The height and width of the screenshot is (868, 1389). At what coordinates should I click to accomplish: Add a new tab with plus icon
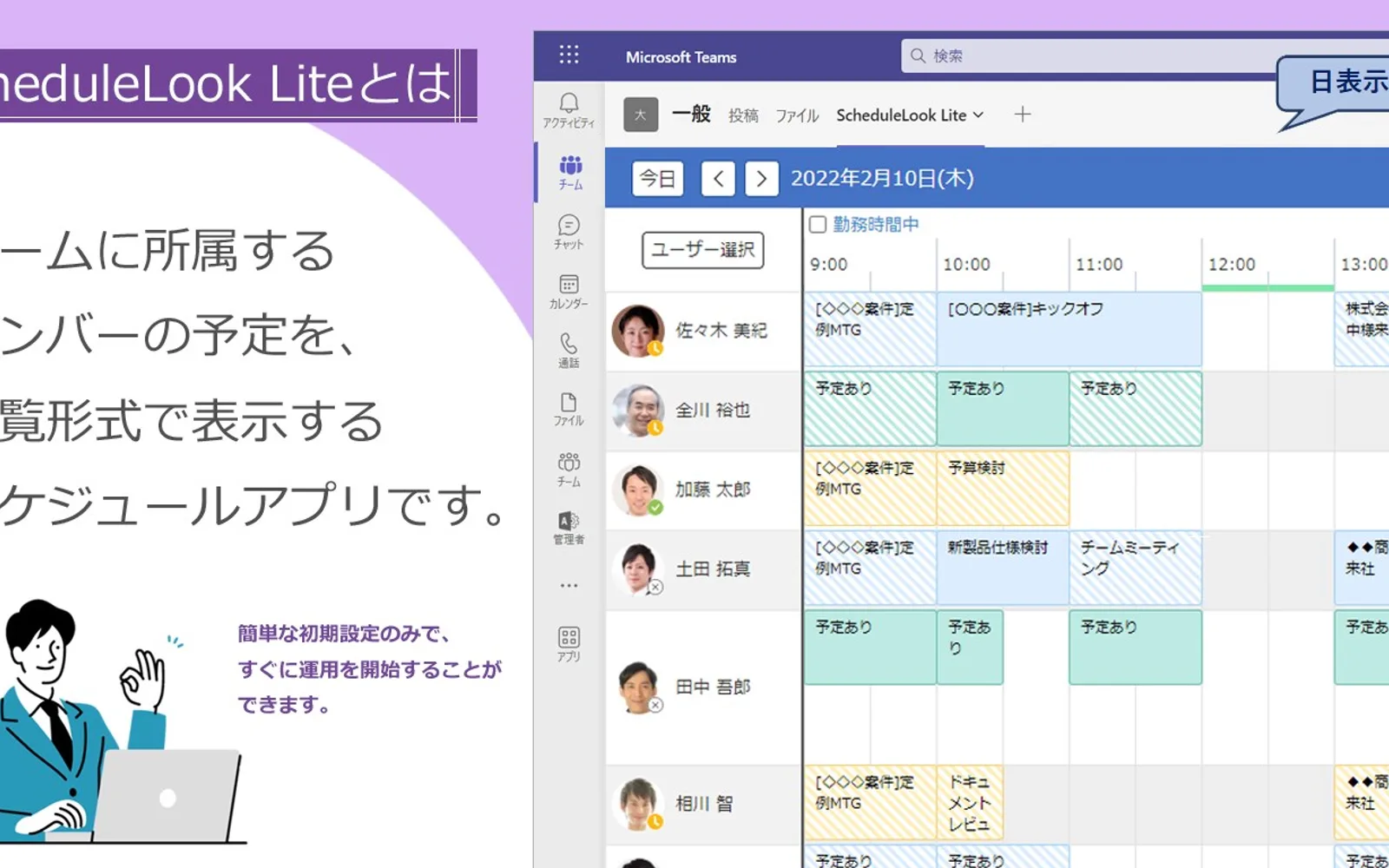point(1023,114)
